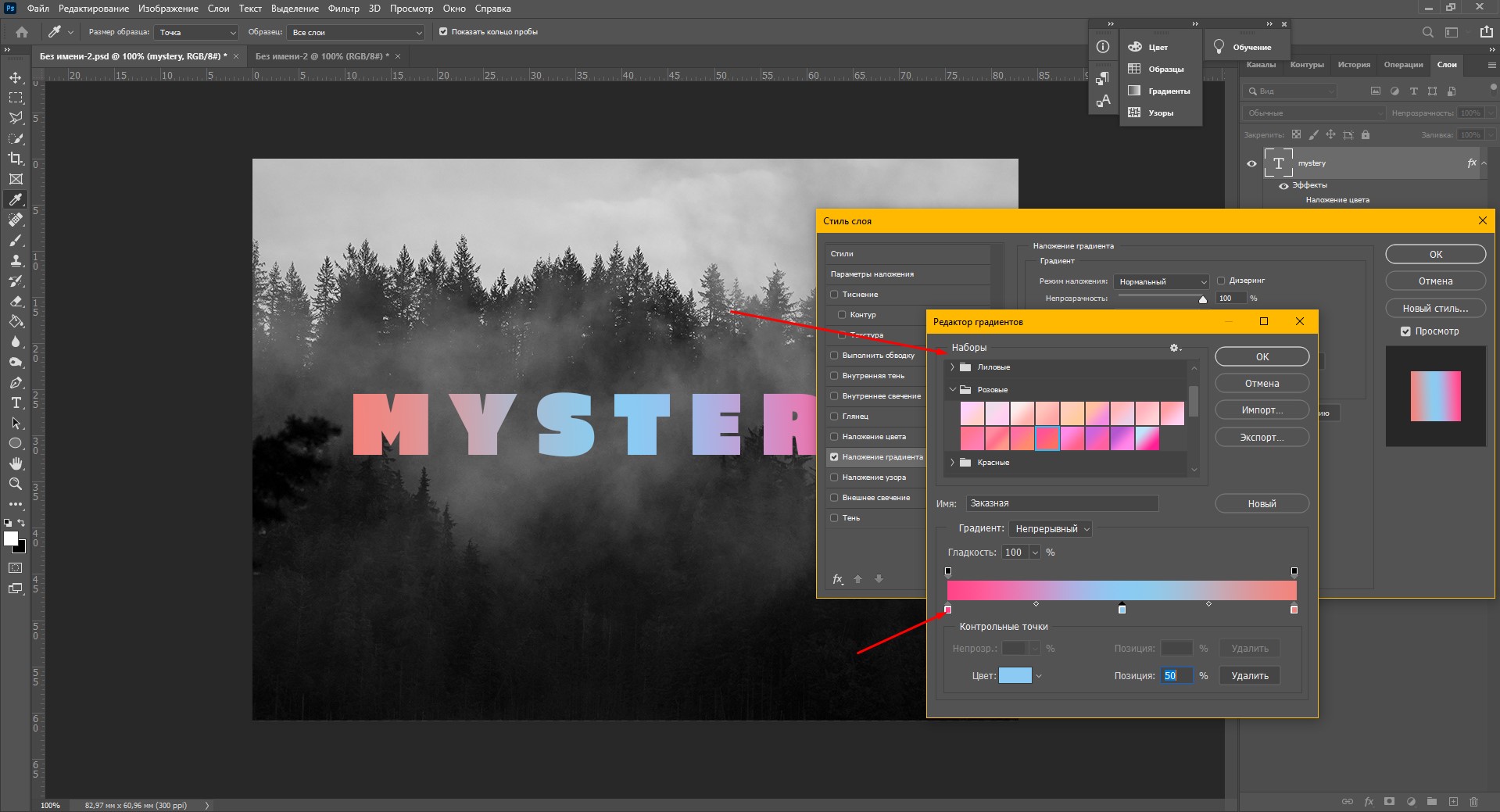Open the Фильтр menu
1500x812 pixels.
[x=343, y=9]
